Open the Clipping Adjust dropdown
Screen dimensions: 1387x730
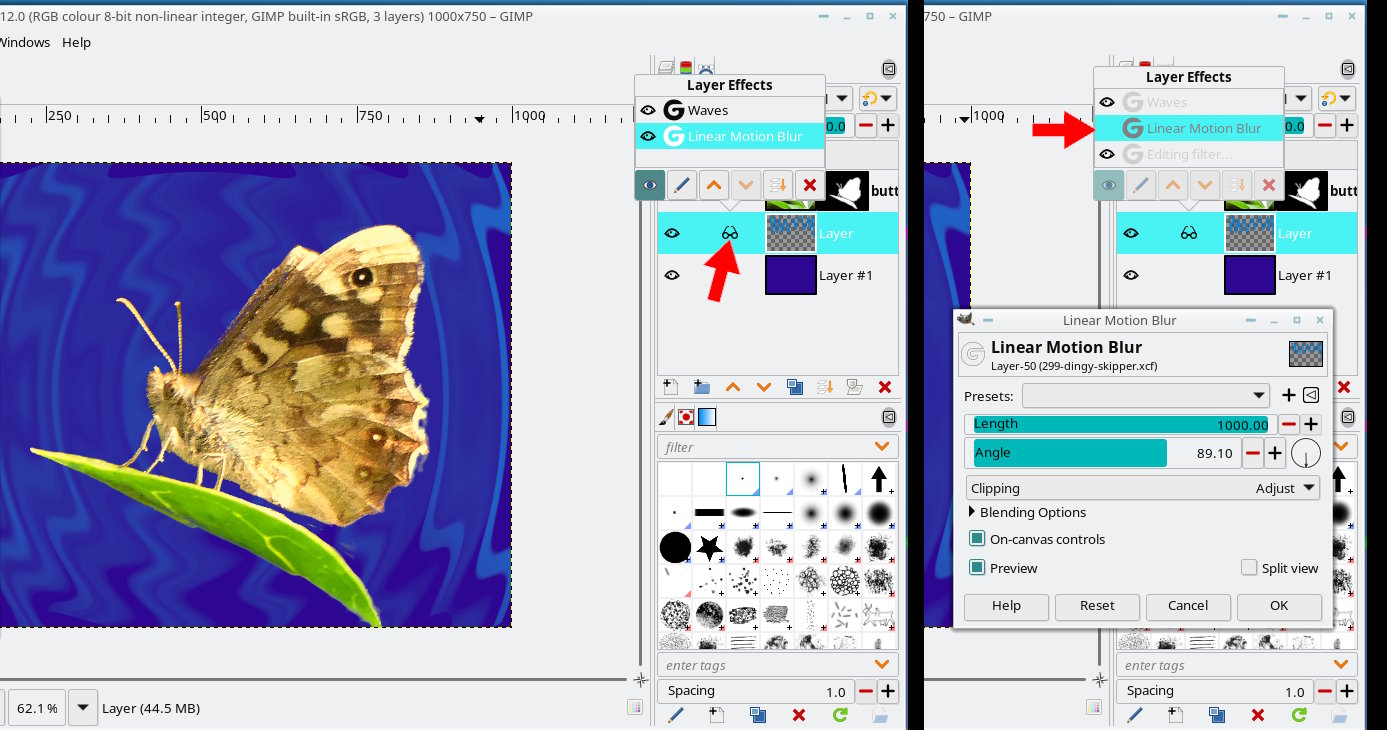pyautogui.click(x=1142, y=489)
